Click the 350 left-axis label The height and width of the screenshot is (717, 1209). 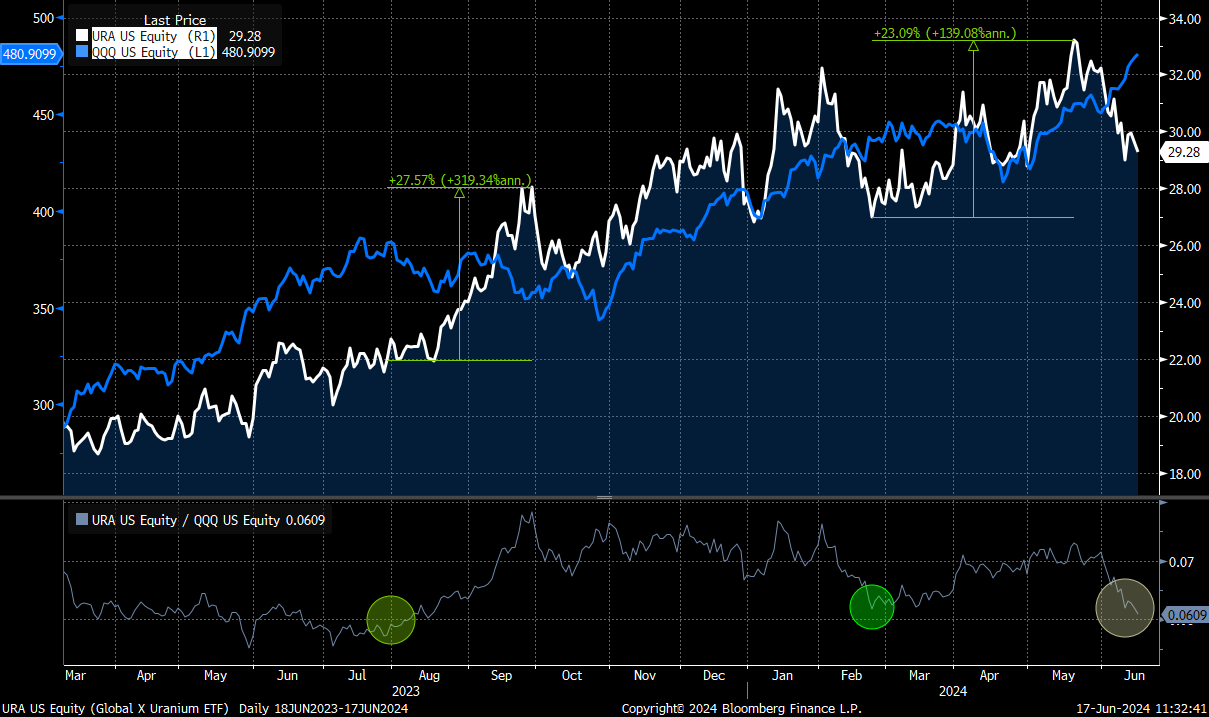tap(43, 309)
